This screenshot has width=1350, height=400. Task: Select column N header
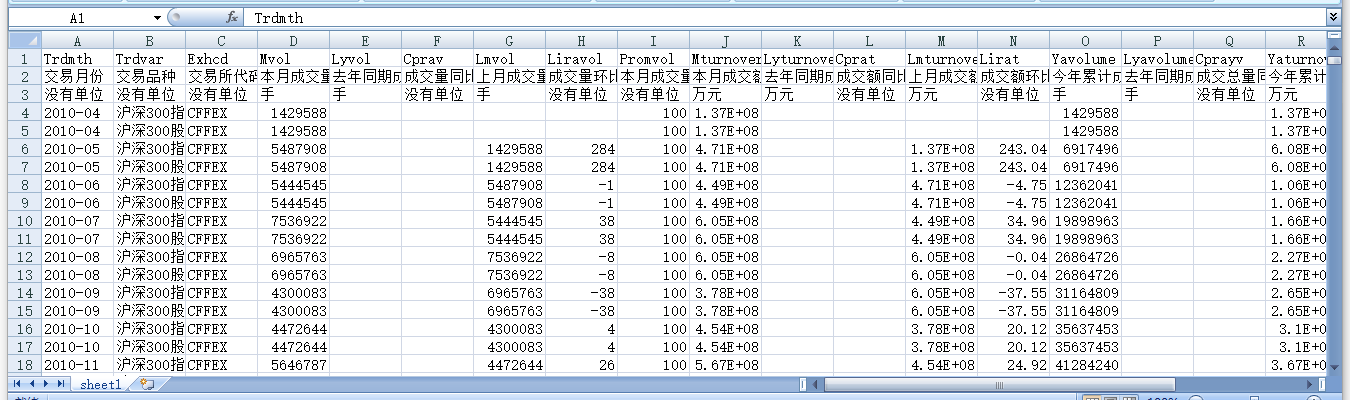(x=1014, y=41)
